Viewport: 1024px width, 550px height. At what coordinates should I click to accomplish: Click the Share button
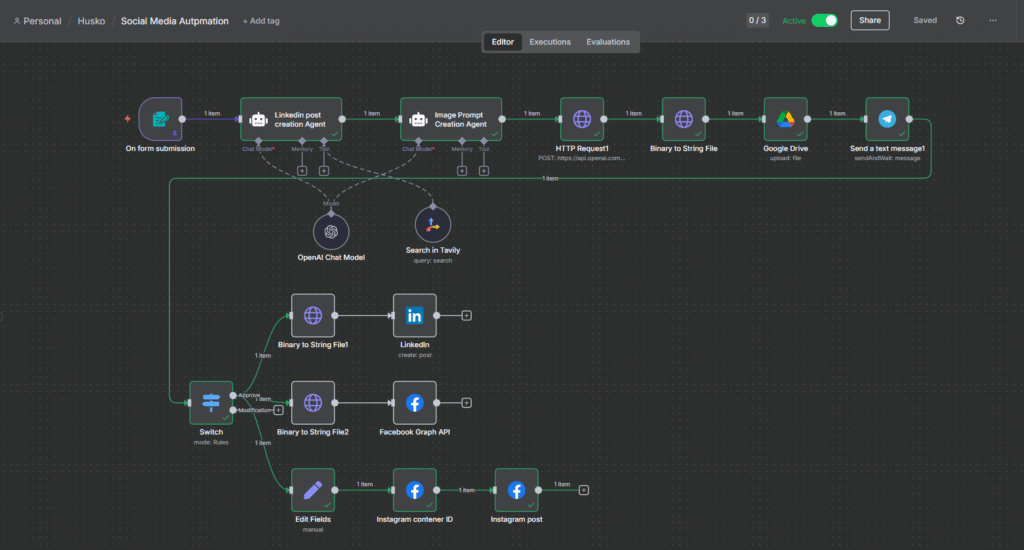869,20
